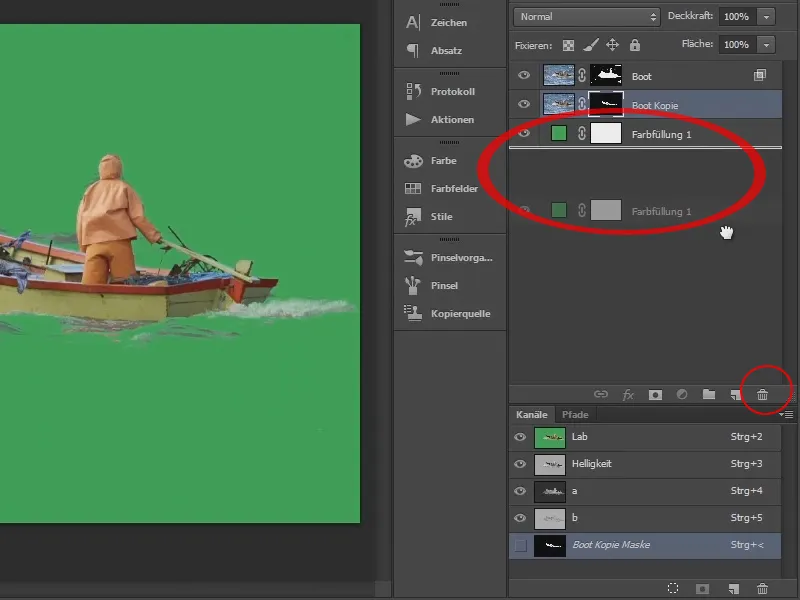This screenshot has width=800, height=600.
Task: Lock all padlock icon
Action: tap(635, 45)
